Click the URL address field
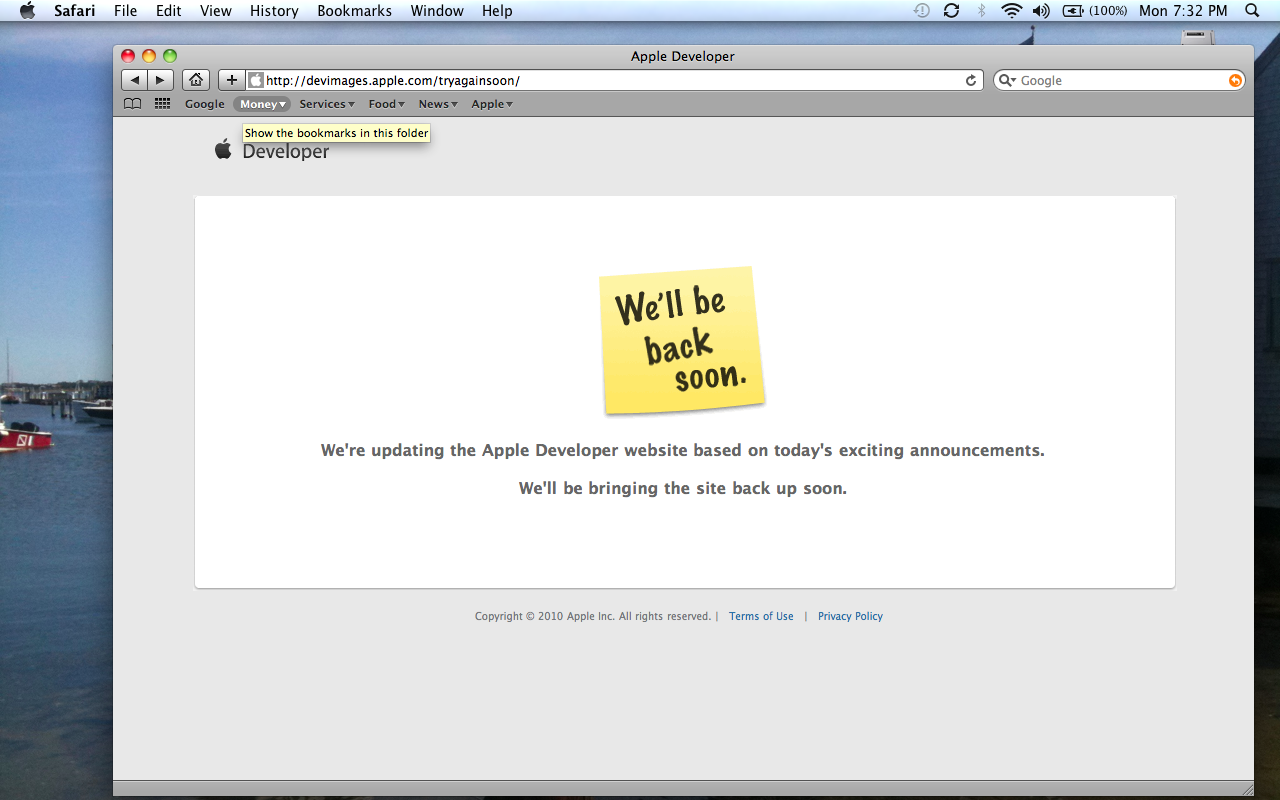This screenshot has height=800, width=1280. [614, 80]
